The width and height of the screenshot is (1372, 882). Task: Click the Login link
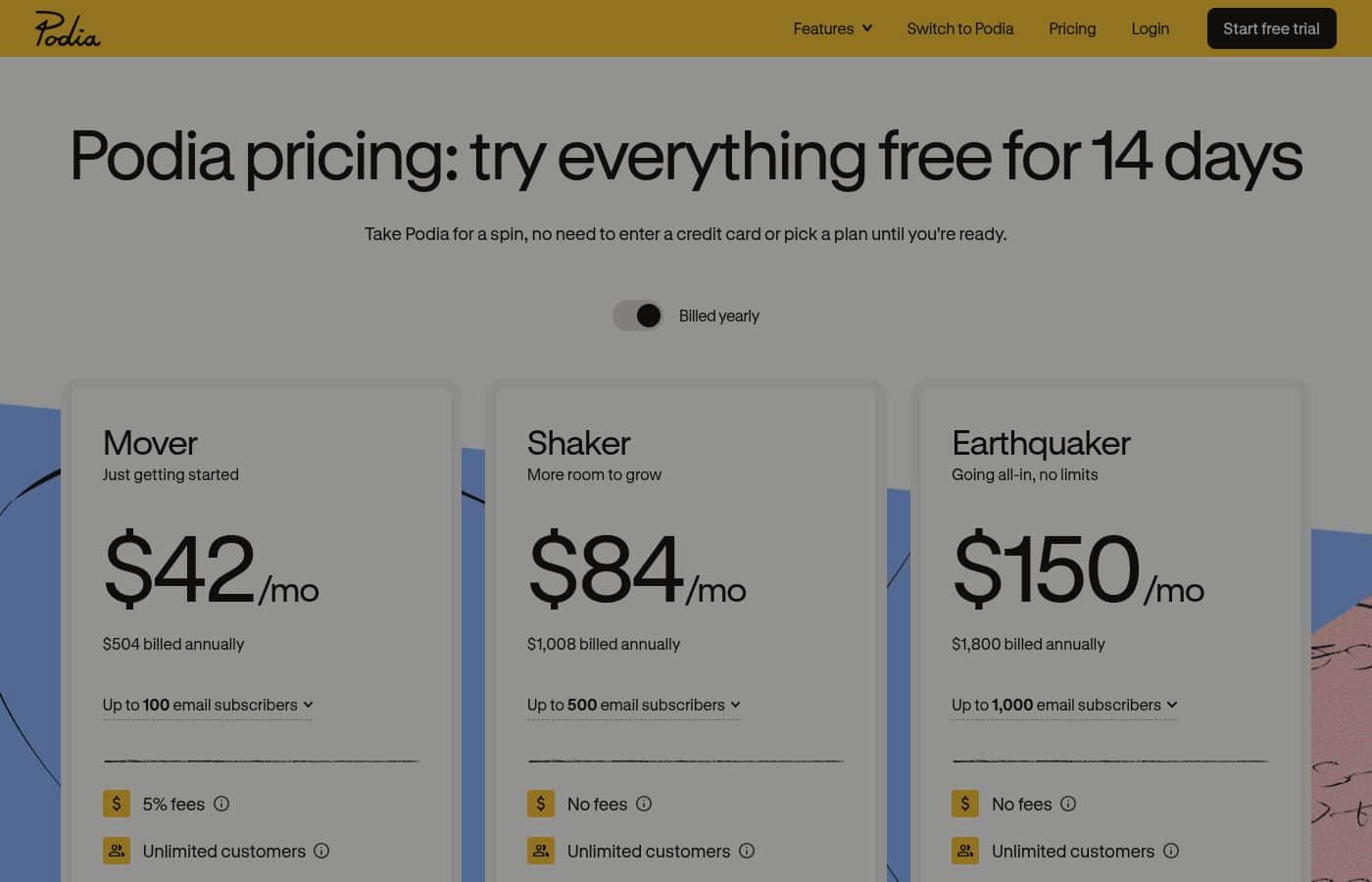[x=1151, y=28]
